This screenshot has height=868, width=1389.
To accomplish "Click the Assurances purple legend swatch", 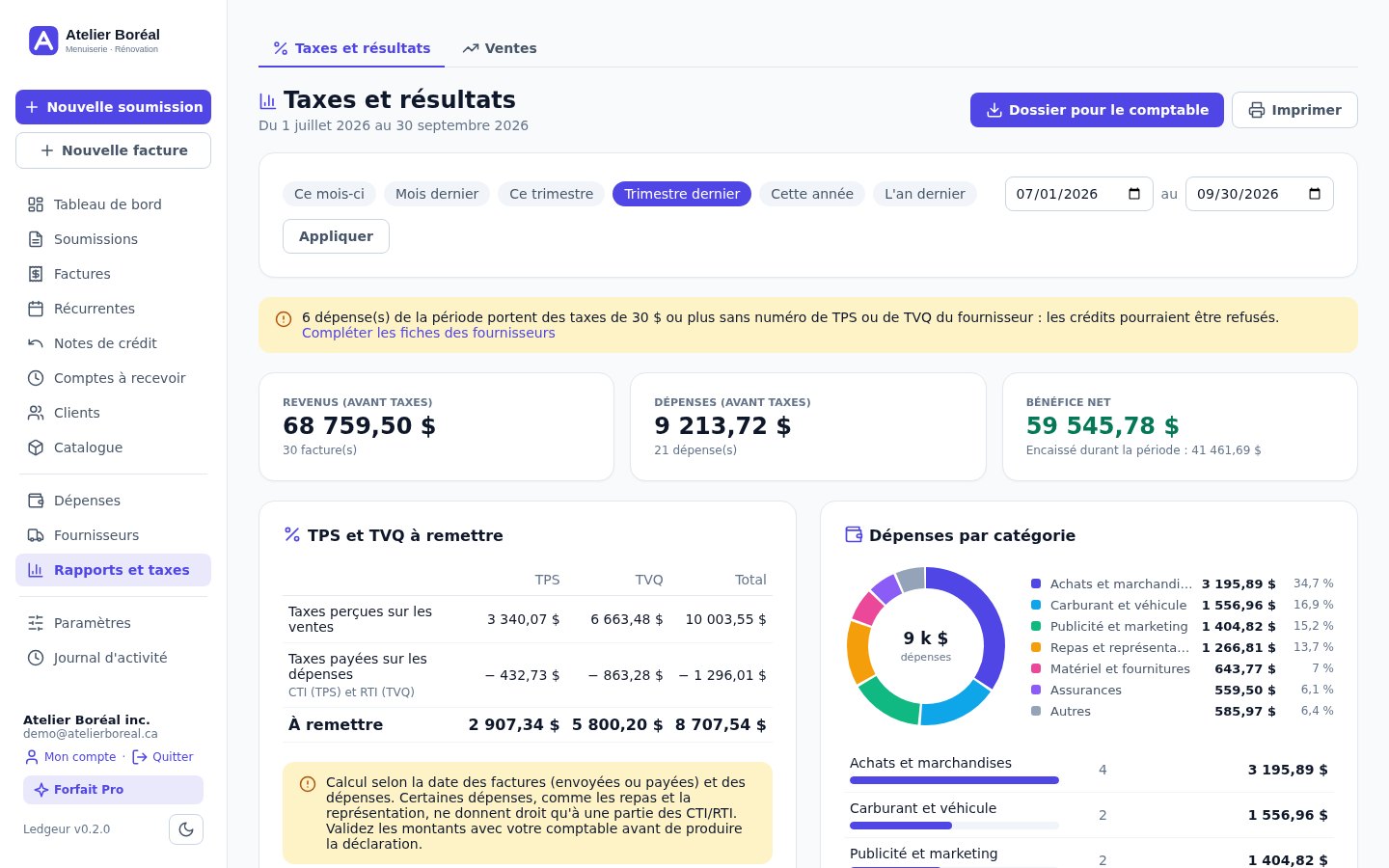I will pyautogui.click(x=1036, y=690).
